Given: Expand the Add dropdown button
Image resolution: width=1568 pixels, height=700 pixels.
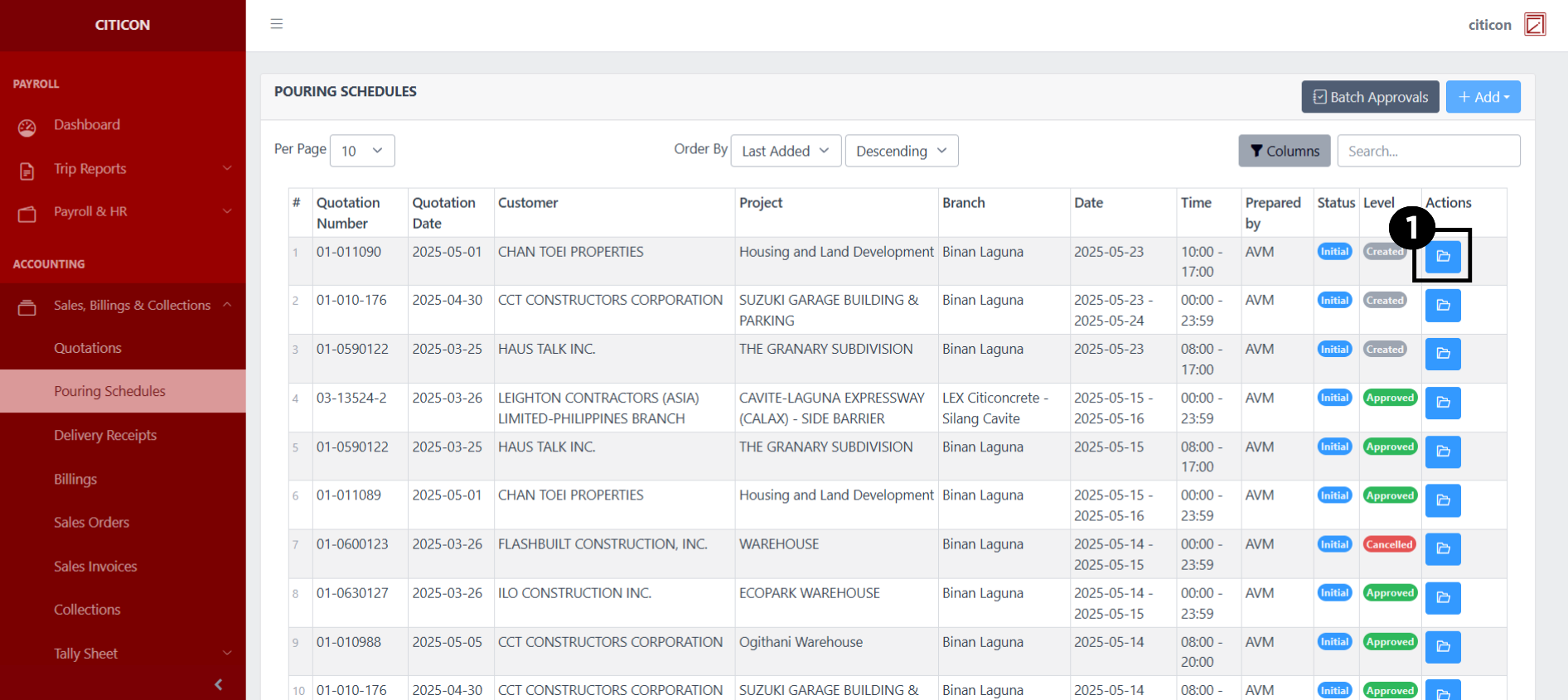Looking at the screenshot, I should click(1483, 97).
